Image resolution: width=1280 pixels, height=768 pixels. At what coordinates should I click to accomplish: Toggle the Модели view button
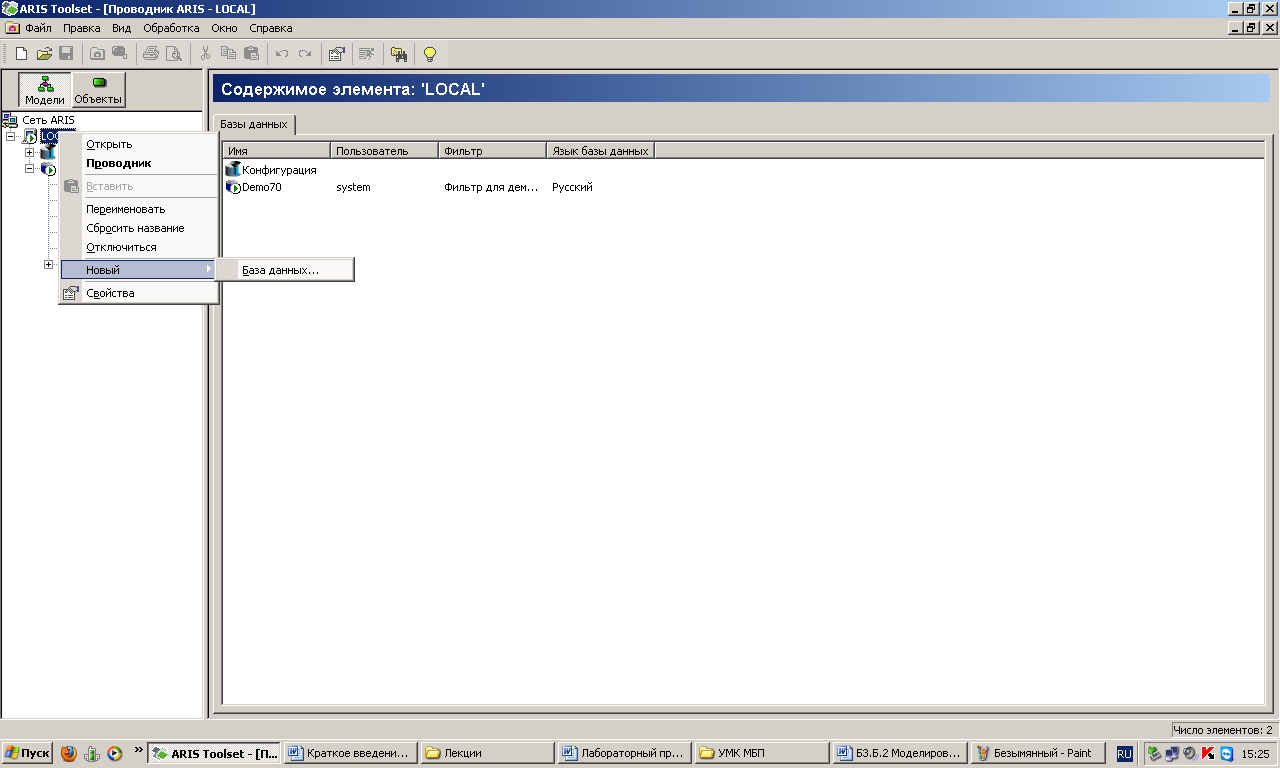(x=45, y=90)
